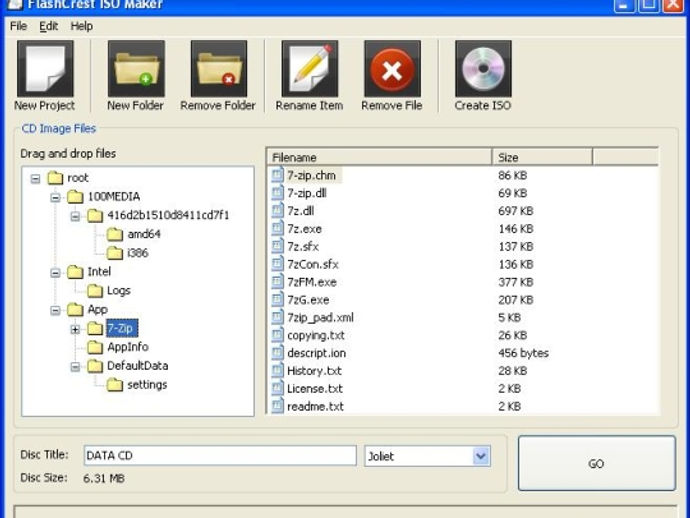The image size is (690, 518).
Task: Click the Disc Size 6.31 MB value
Action: [x=104, y=478]
